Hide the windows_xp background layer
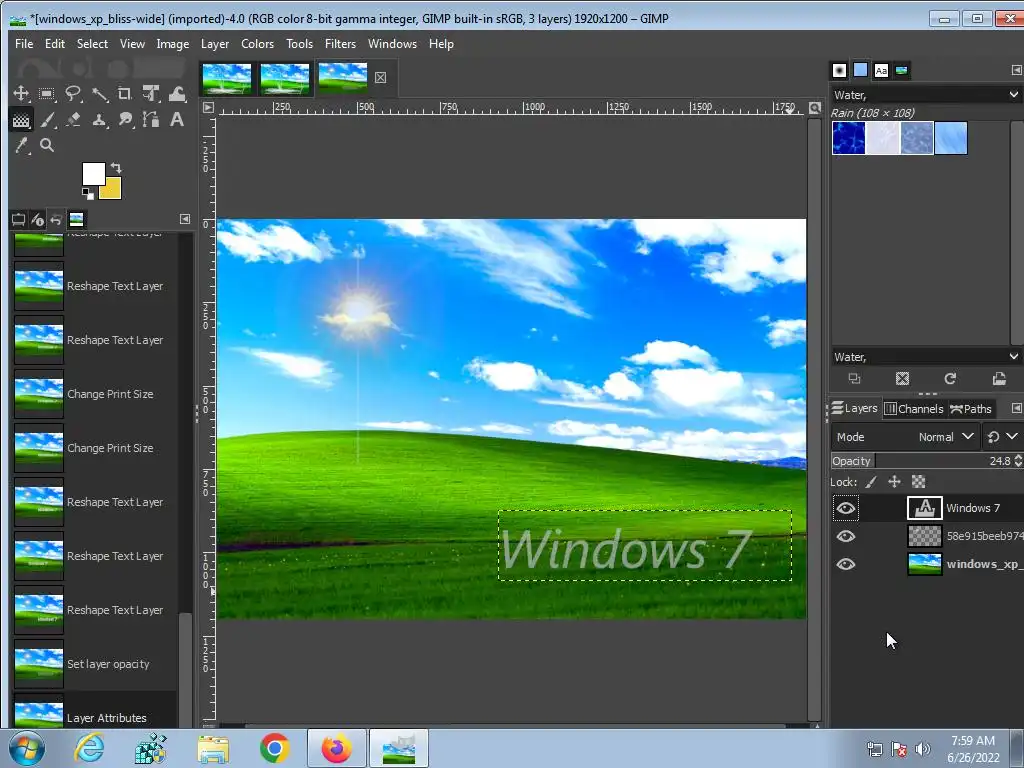The height and width of the screenshot is (768, 1024). point(846,564)
